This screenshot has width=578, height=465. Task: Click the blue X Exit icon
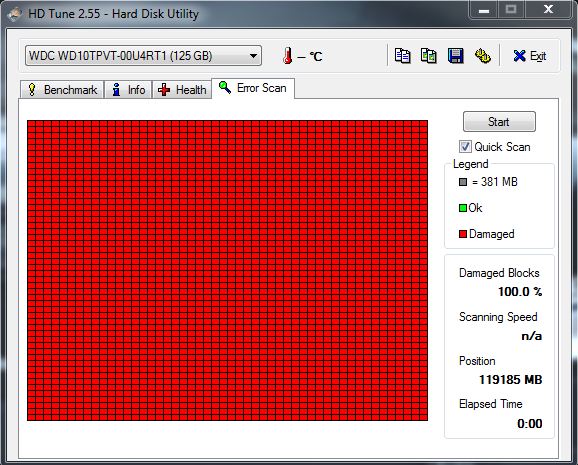coord(519,56)
